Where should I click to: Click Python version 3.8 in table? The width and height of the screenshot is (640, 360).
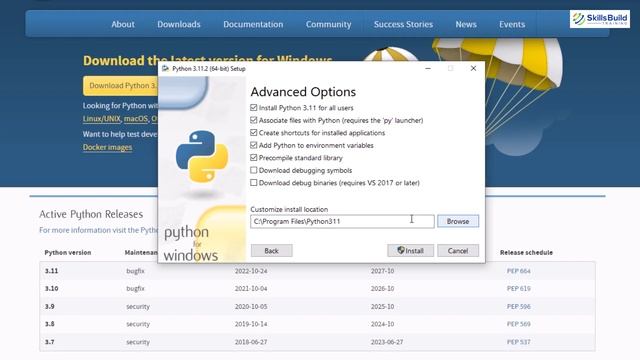tap(50, 324)
